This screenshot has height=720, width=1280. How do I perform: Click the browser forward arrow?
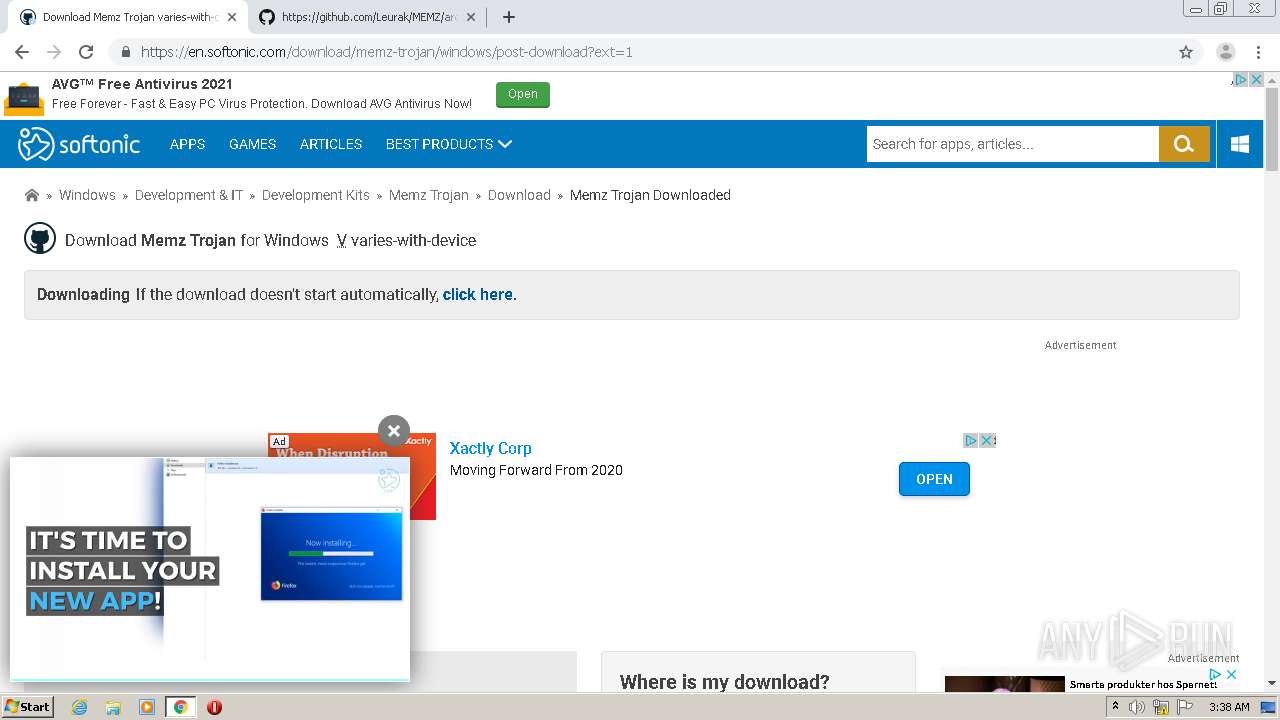tap(54, 52)
